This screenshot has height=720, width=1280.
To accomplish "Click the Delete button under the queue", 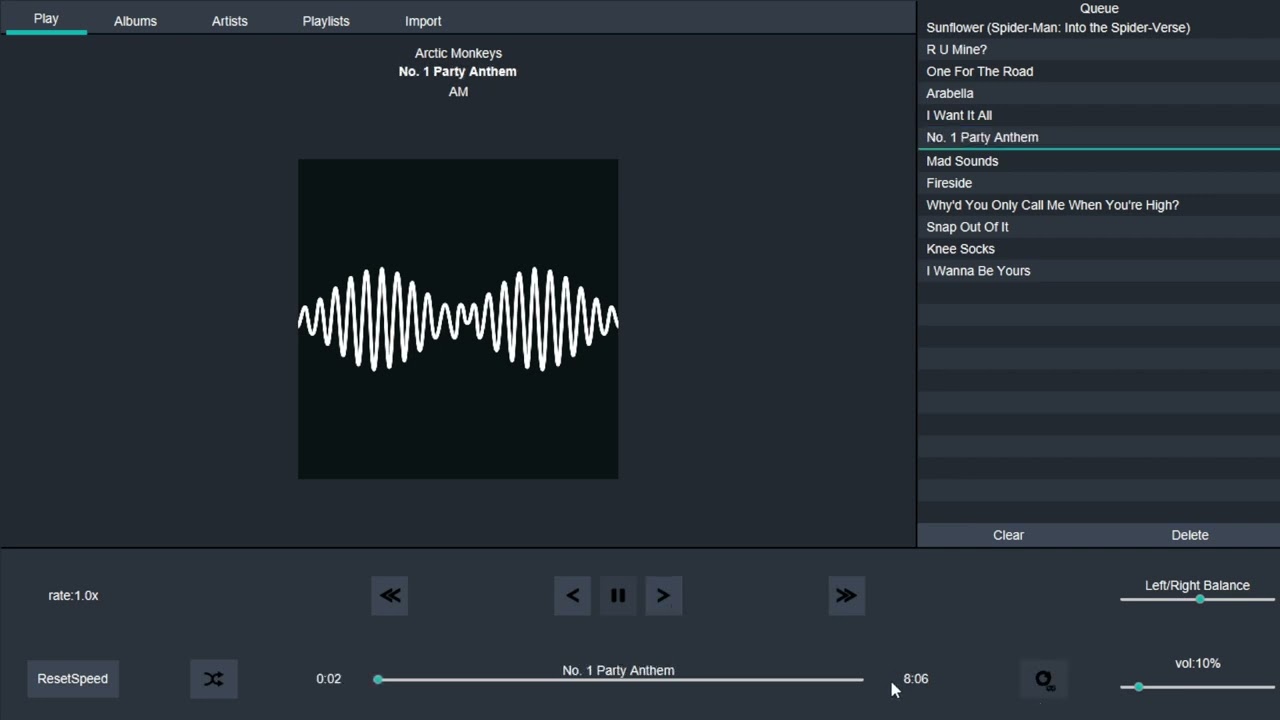I will pyautogui.click(x=1190, y=535).
